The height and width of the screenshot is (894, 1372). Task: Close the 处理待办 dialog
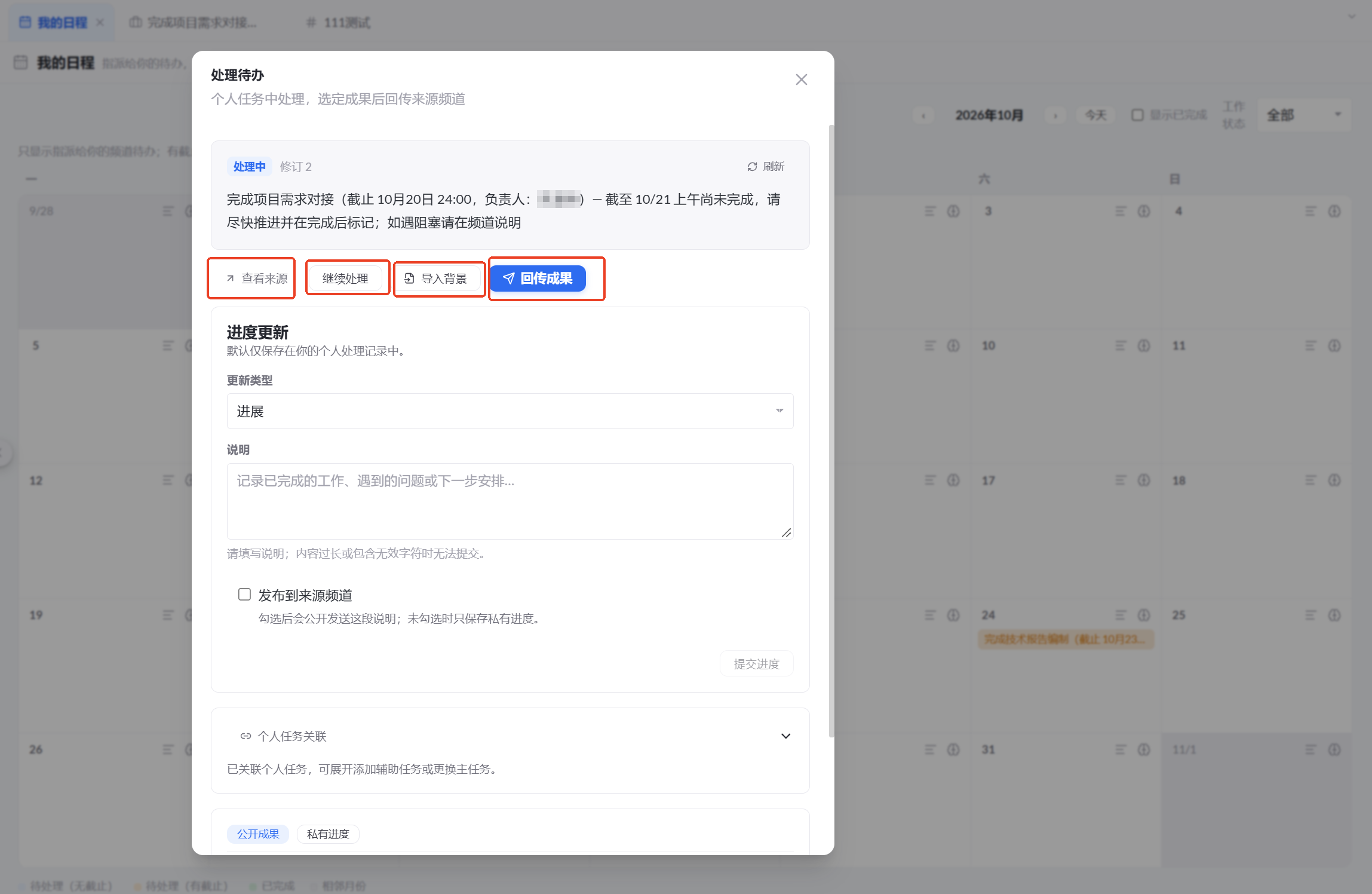coord(801,79)
